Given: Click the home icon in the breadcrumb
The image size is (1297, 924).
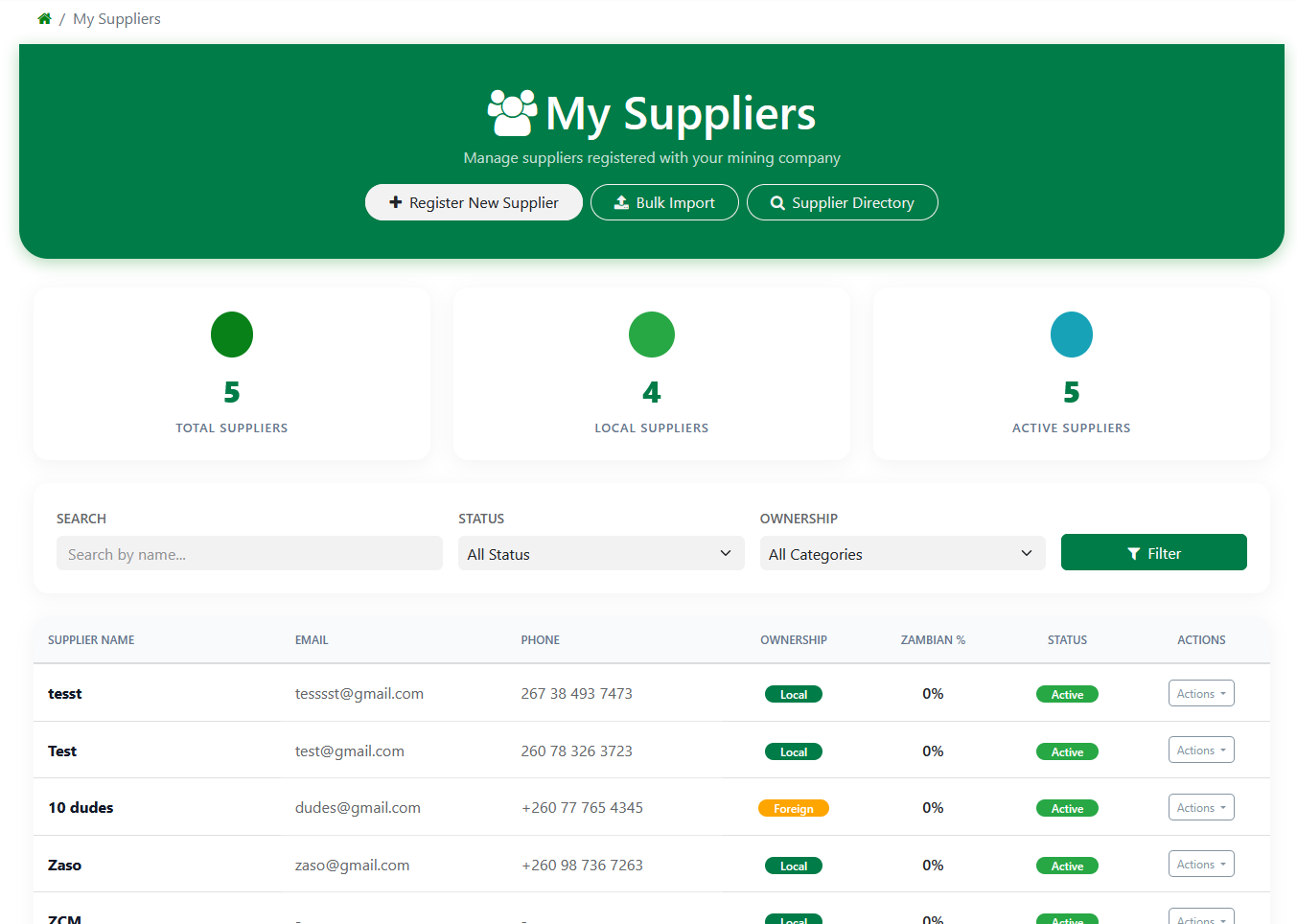Looking at the screenshot, I should [x=44, y=18].
